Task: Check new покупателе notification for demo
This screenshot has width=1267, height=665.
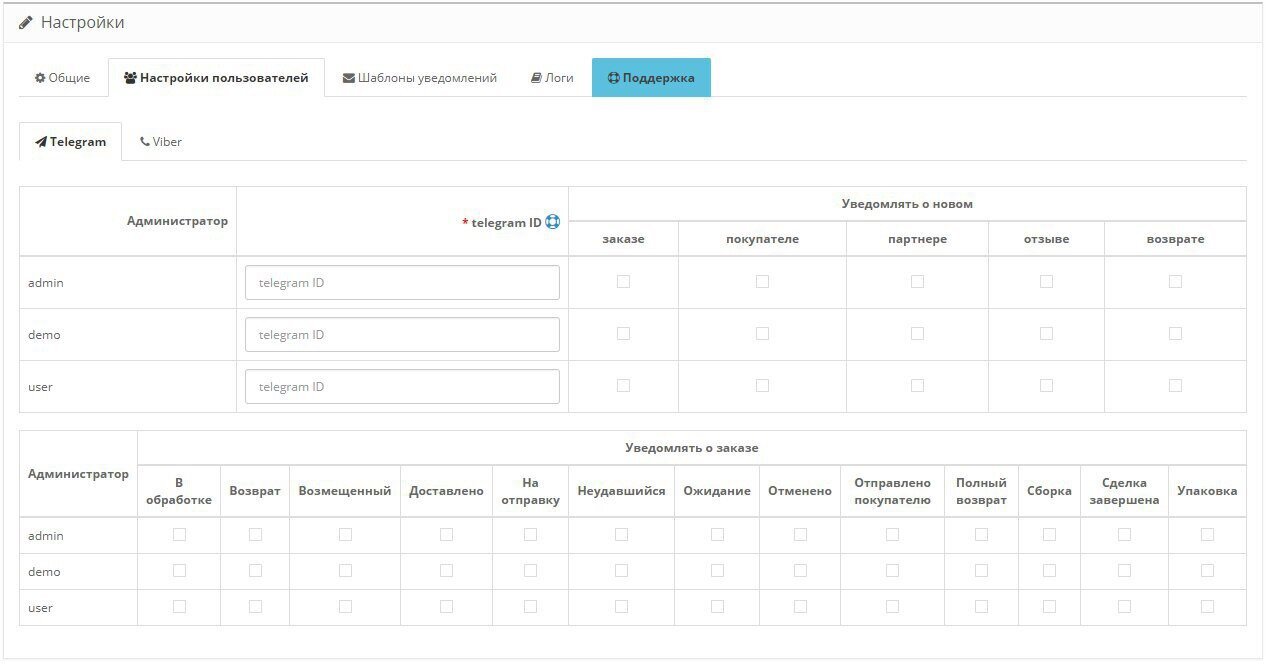Action: (762, 334)
